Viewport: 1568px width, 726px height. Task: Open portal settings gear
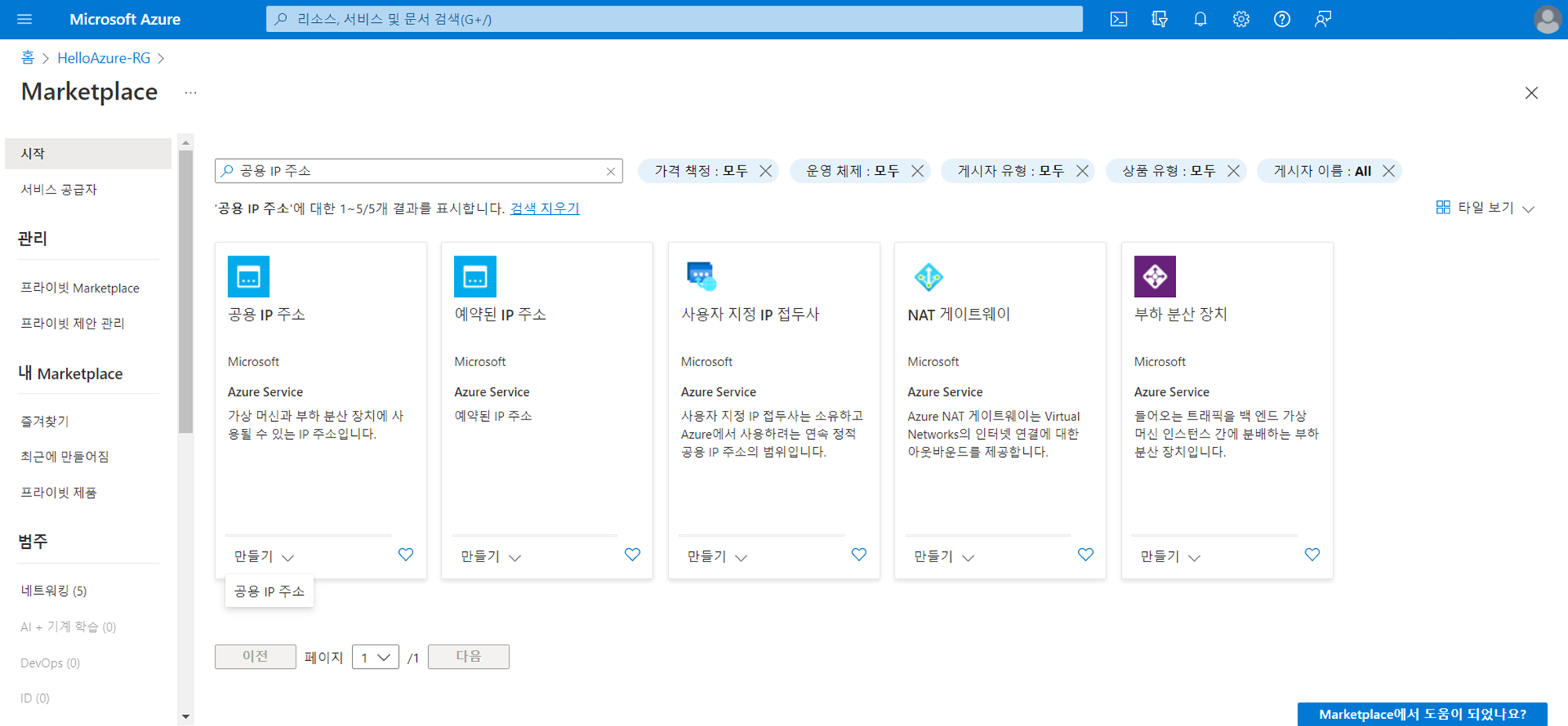[x=1241, y=19]
